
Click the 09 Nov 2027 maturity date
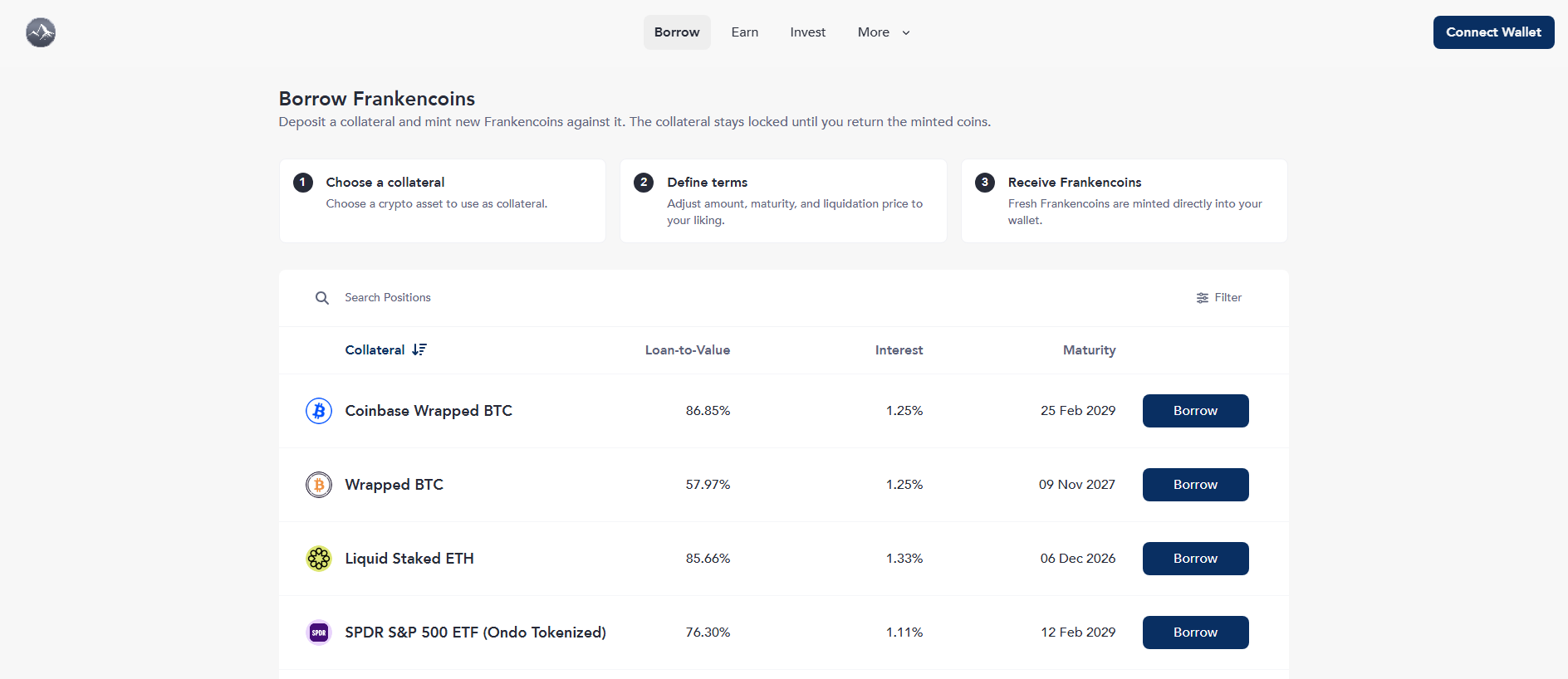click(x=1077, y=485)
